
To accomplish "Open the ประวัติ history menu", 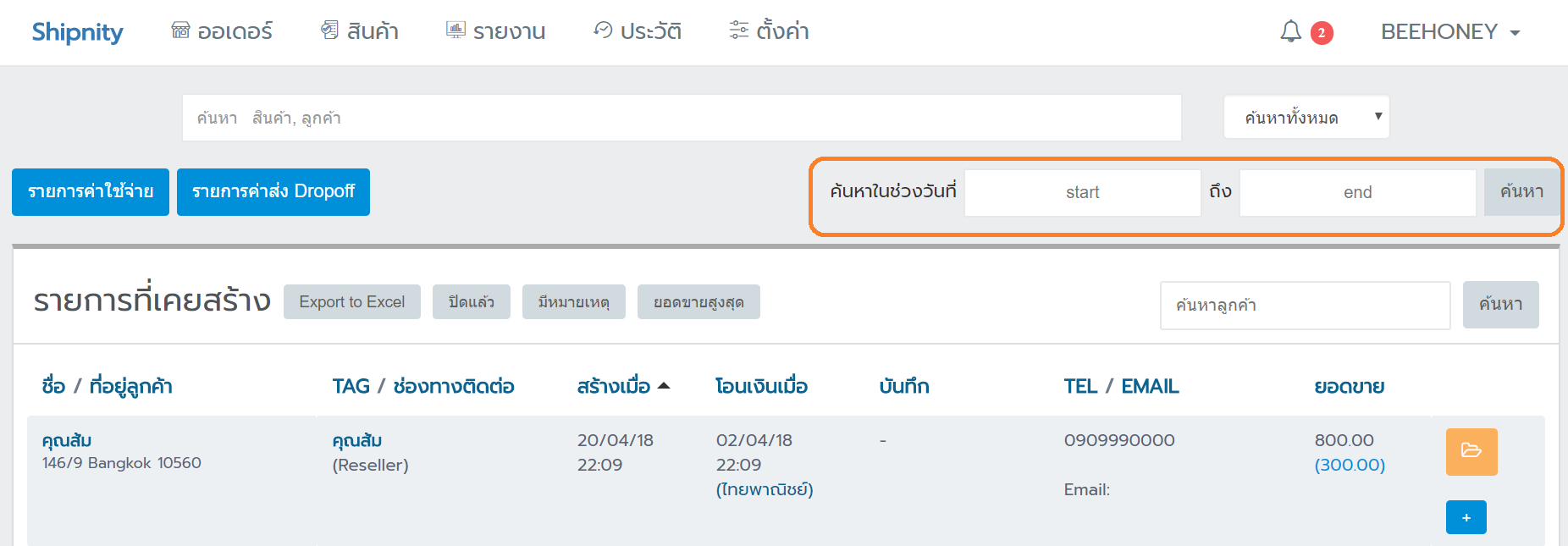I will (638, 31).
